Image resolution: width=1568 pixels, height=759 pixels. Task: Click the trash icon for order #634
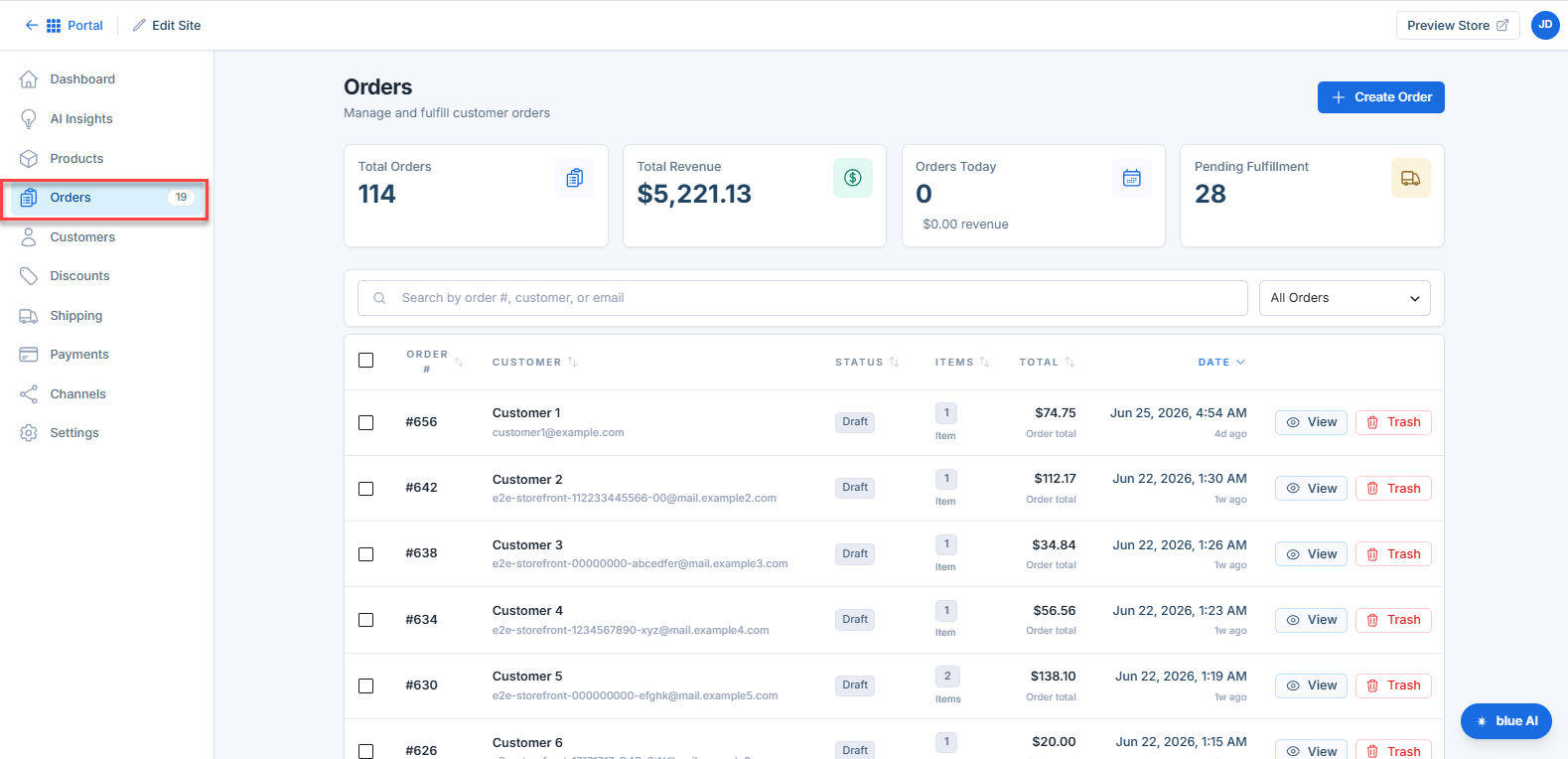pyautogui.click(x=1372, y=620)
